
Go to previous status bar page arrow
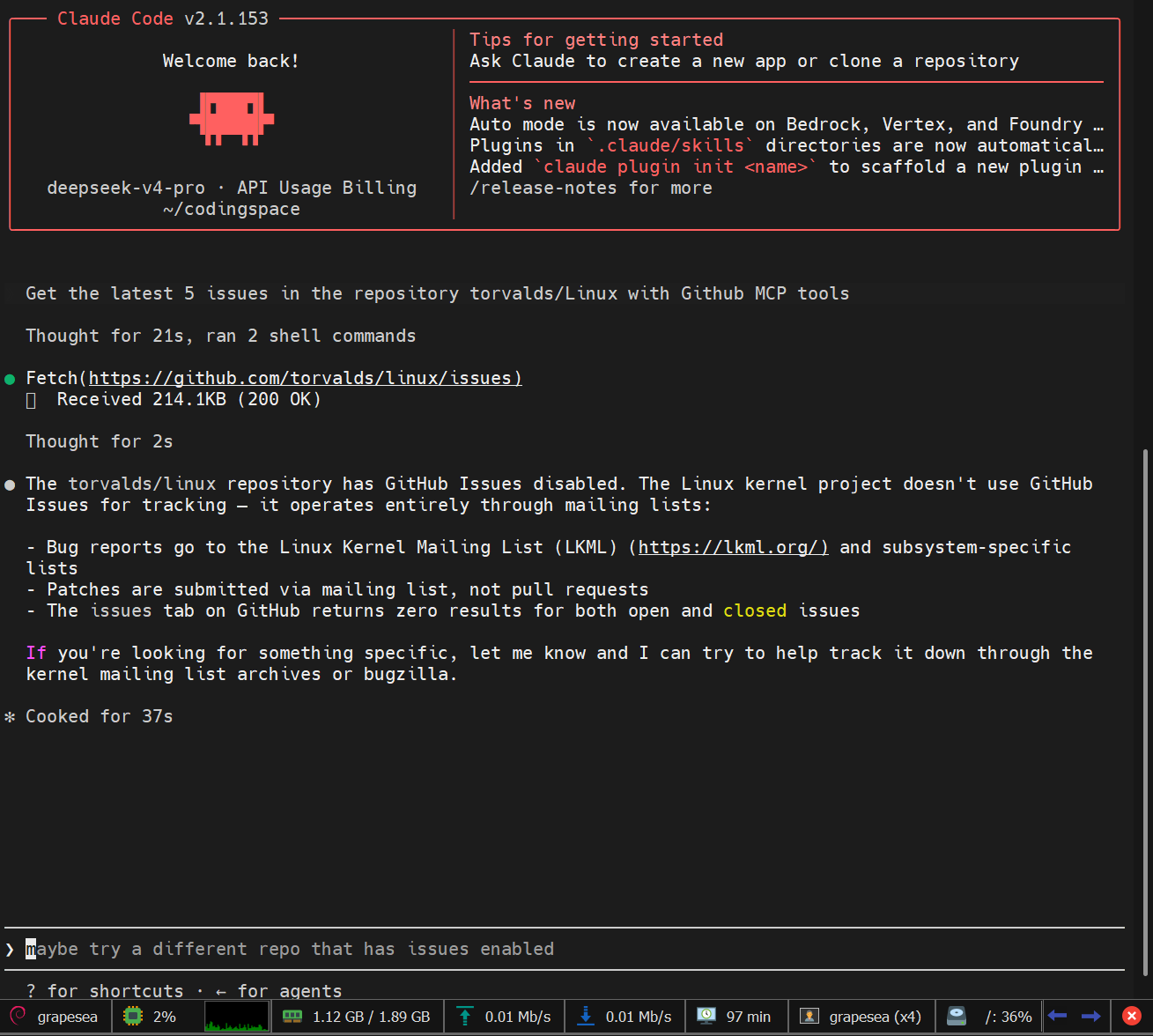coord(1058,1016)
